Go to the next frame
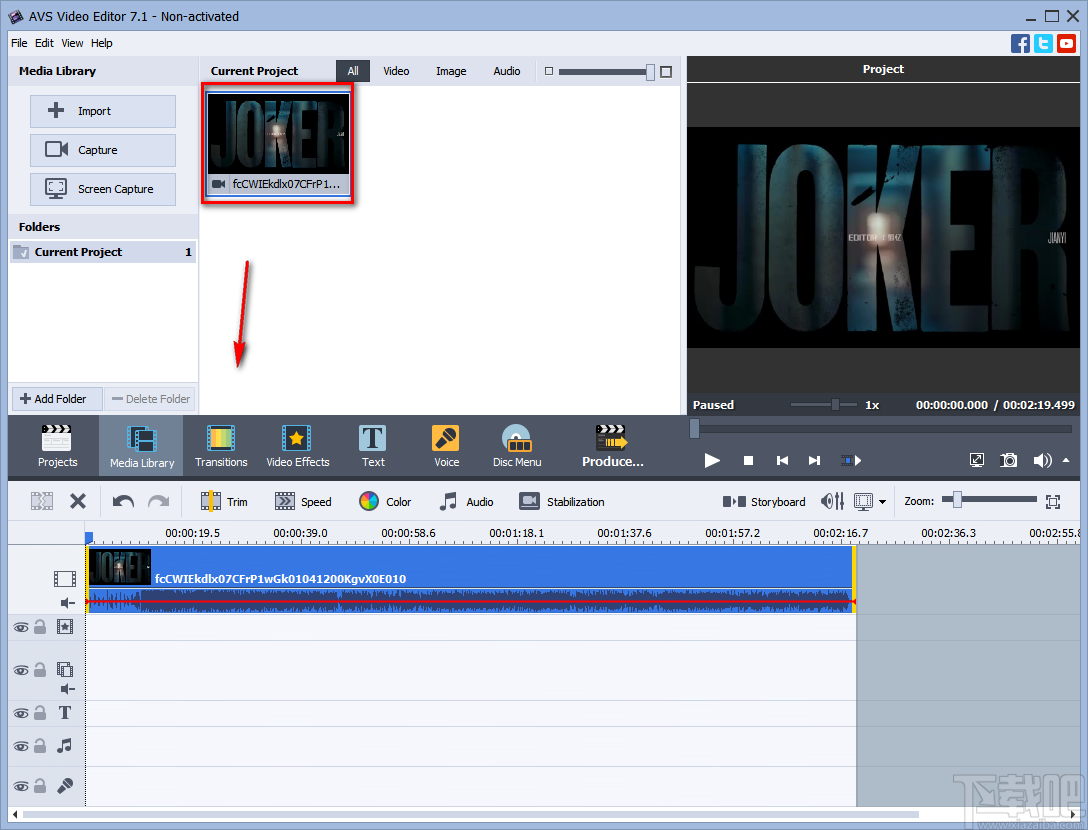The width and height of the screenshot is (1088, 830). 815,460
